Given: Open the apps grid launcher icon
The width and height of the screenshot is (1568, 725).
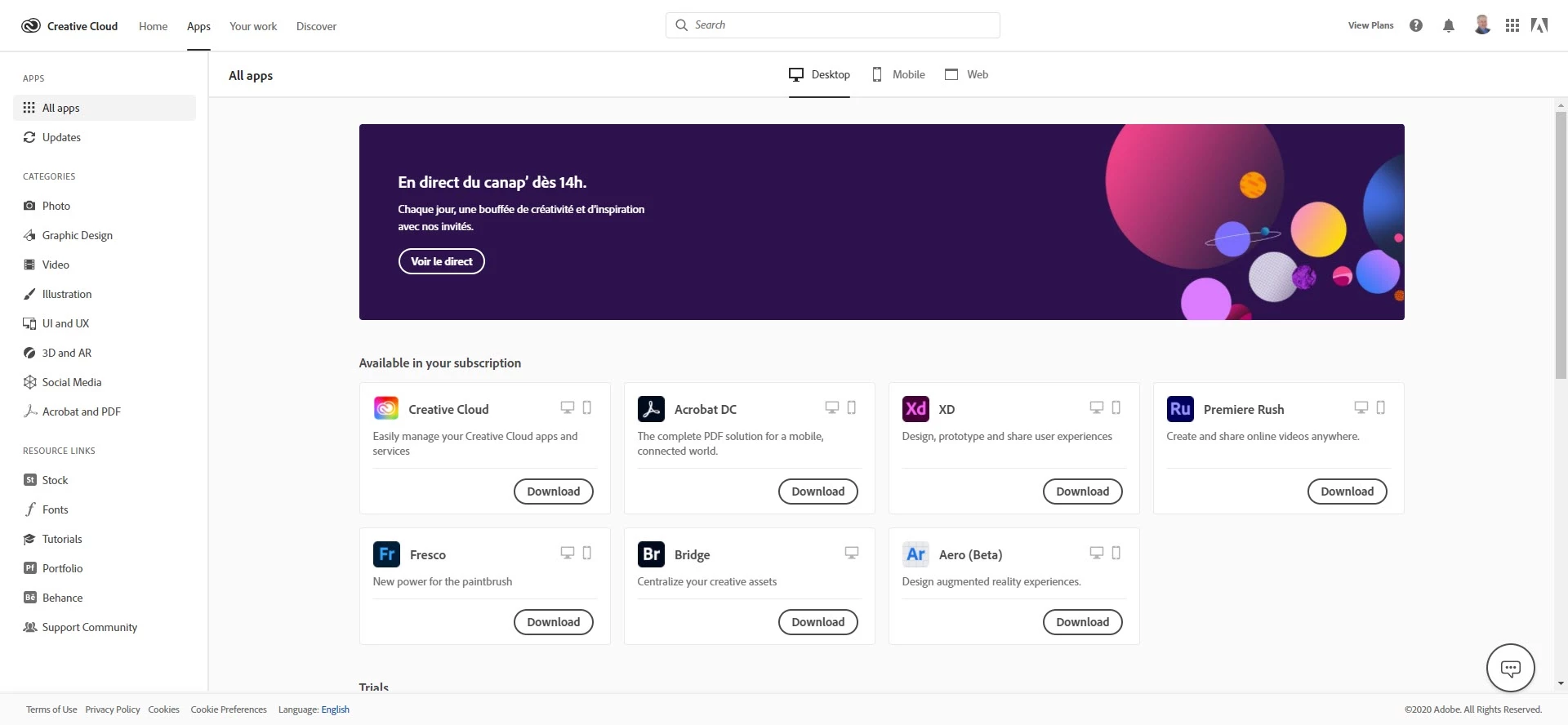Looking at the screenshot, I should (1512, 25).
